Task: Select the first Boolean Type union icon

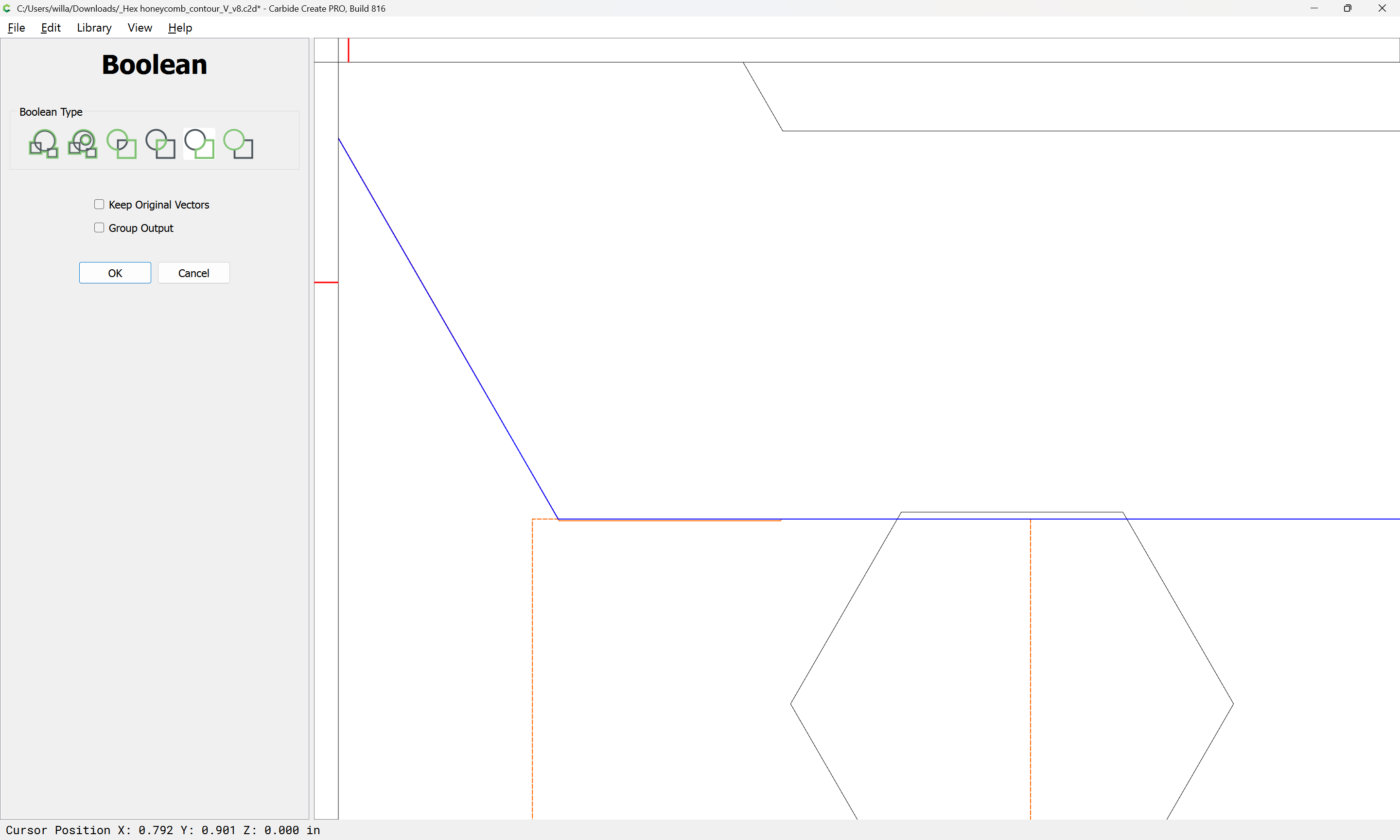Action: 44,144
